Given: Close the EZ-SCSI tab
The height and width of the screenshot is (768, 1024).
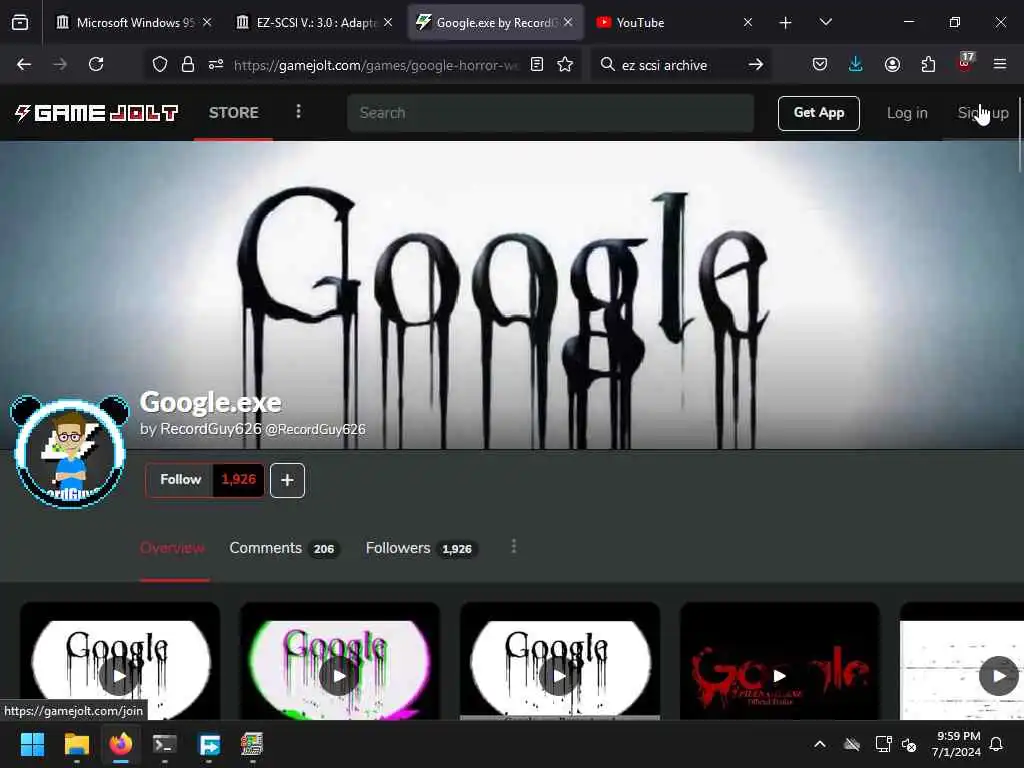Looking at the screenshot, I should tap(388, 22).
